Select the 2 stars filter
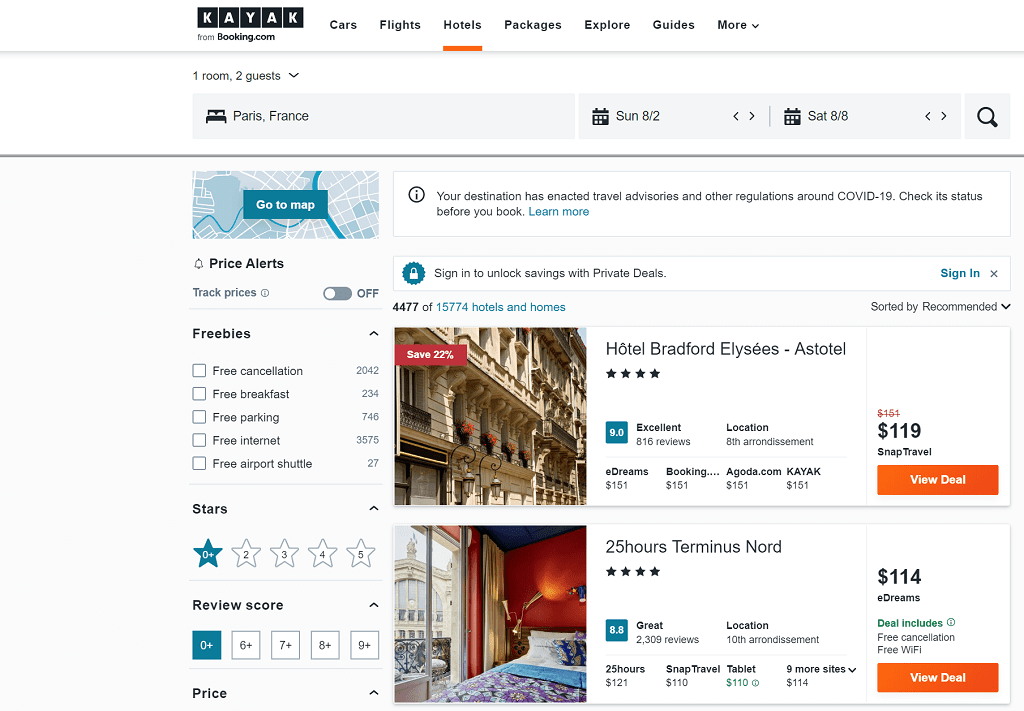 pyautogui.click(x=246, y=554)
